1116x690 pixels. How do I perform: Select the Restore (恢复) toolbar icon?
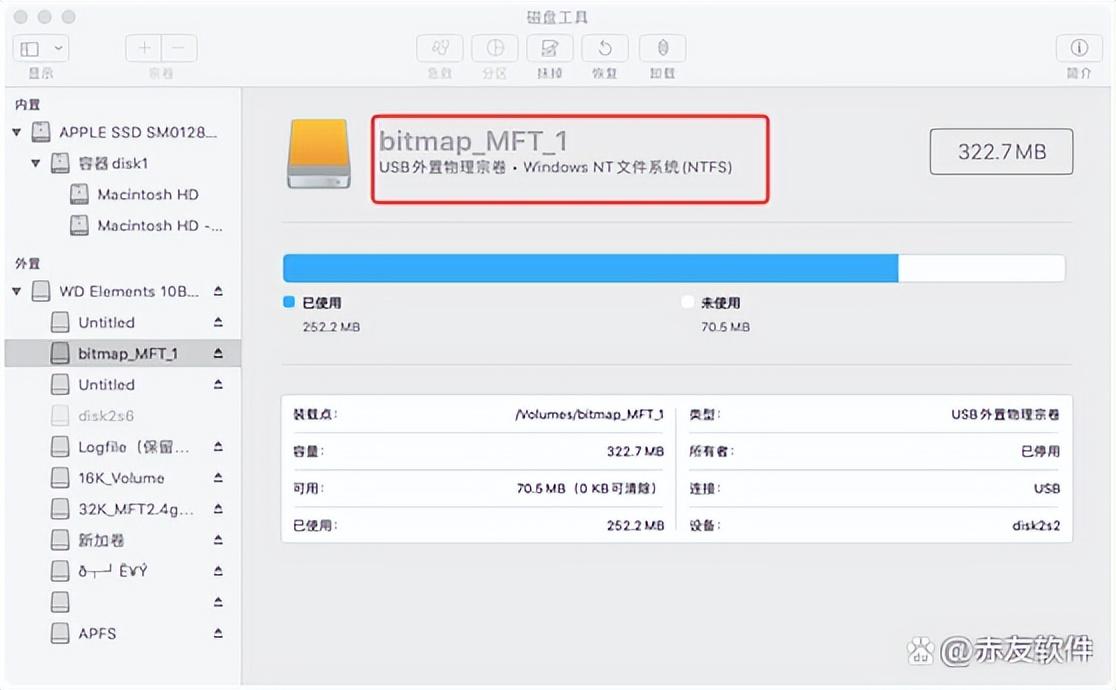coord(604,47)
